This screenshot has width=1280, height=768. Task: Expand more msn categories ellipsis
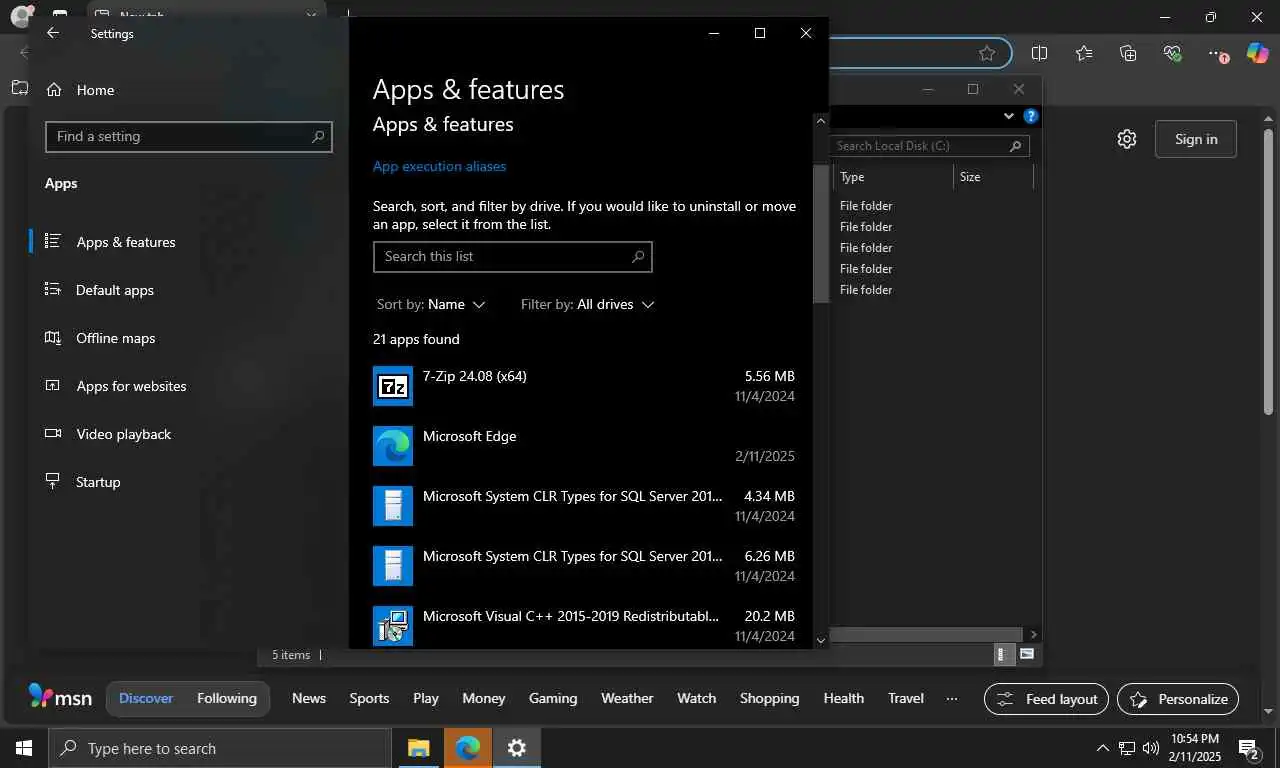(952, 698)
